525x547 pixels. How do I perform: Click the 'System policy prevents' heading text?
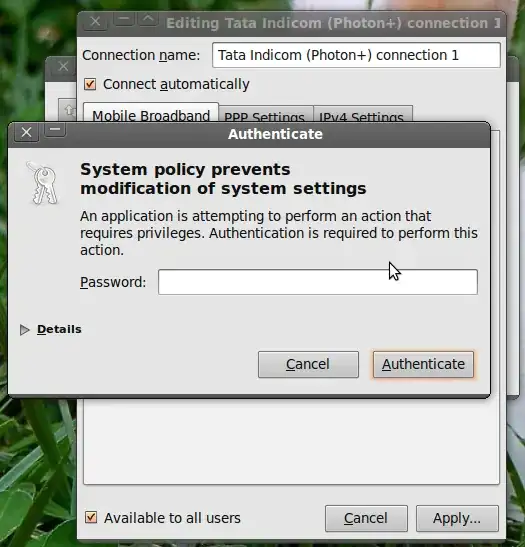pos(185,170)
